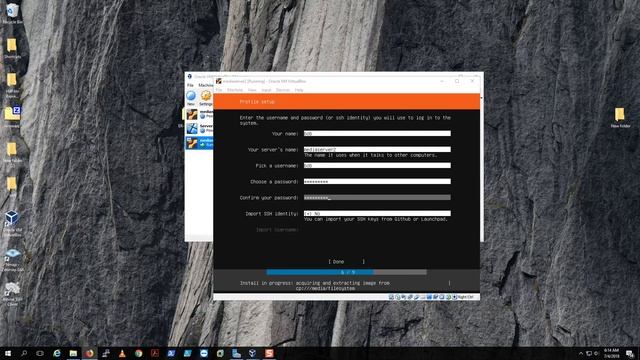Open TeamViewer from taskbar

click(204, 353)
